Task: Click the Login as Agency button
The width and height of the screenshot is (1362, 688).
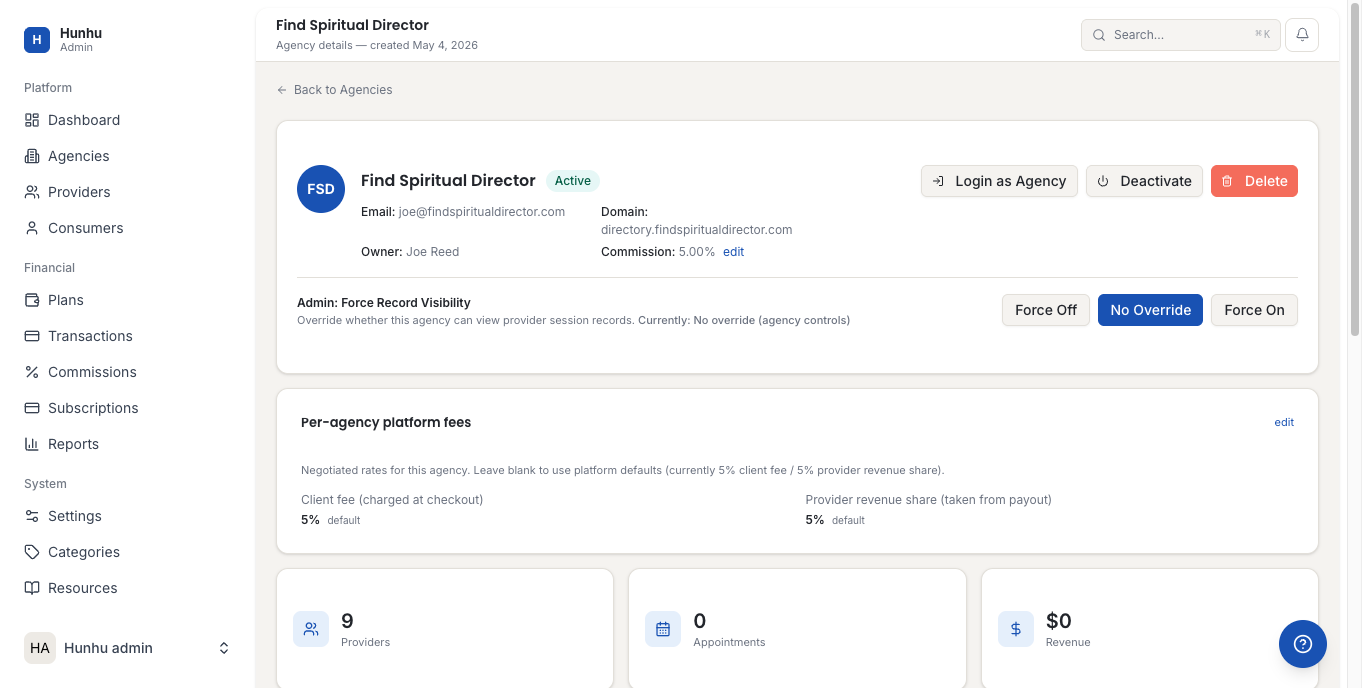Action: tap(999, 181)
